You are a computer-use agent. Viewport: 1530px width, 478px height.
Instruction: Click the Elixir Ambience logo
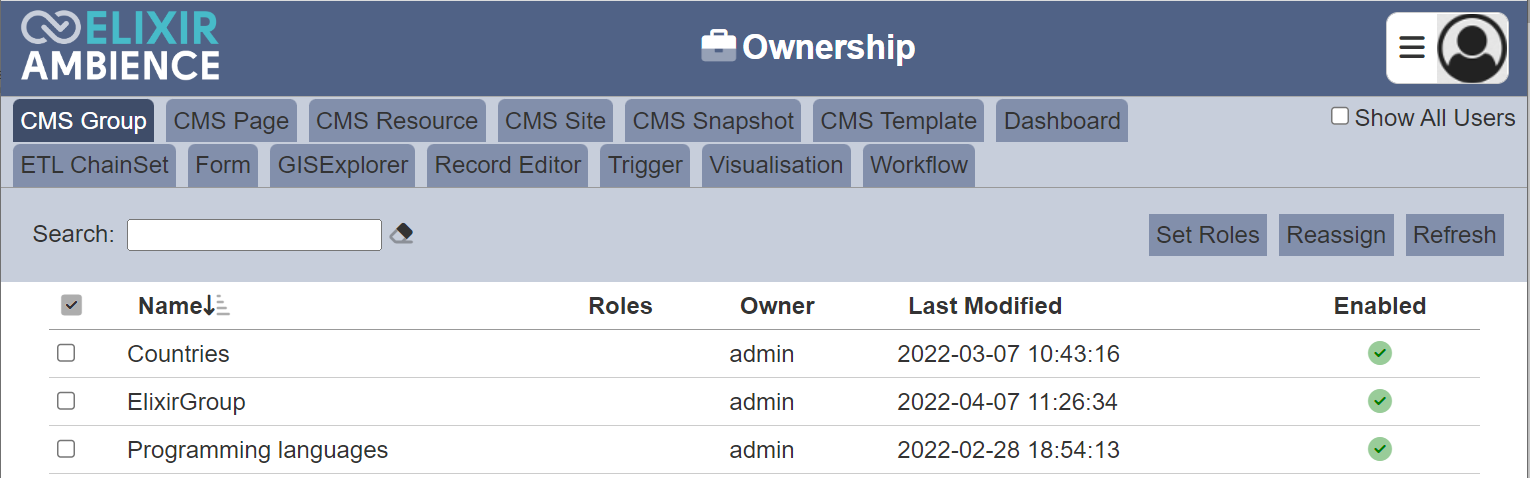[x=120, y=46]
